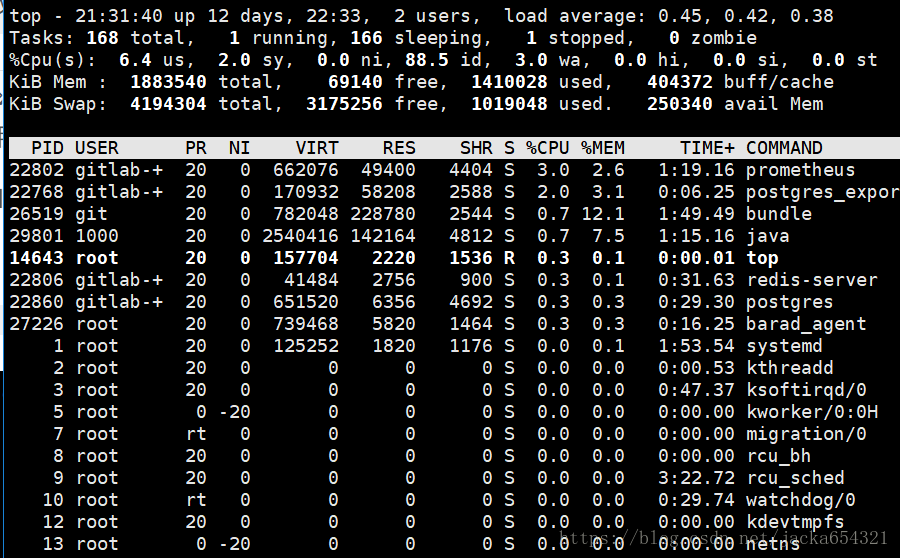Select the 88.5 id CPU value
This screenshot has height=558, width=900.
pyautogui.click(x=426, y=60)
